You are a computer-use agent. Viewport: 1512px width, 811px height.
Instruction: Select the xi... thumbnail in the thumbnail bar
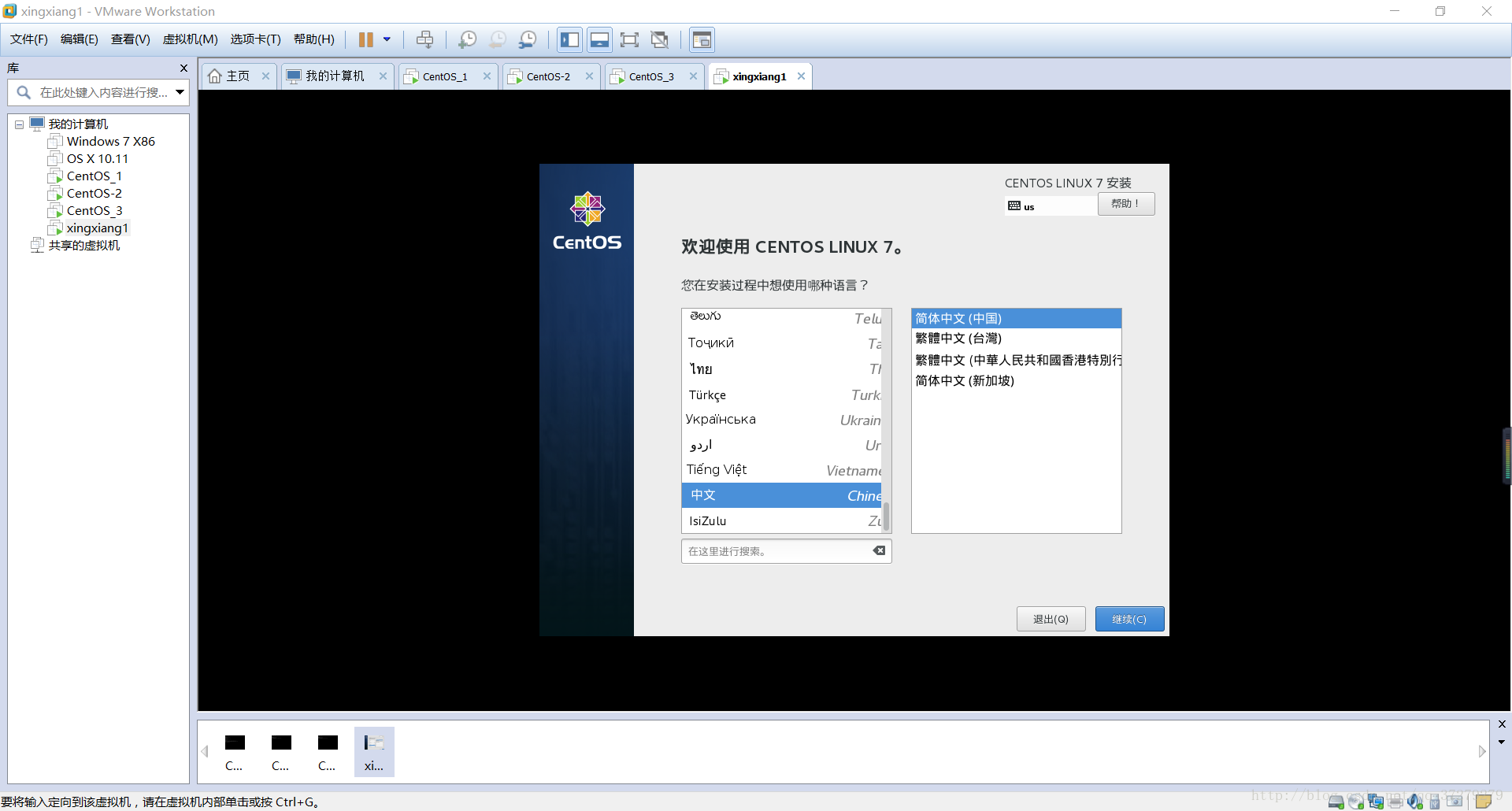(374, 752)
